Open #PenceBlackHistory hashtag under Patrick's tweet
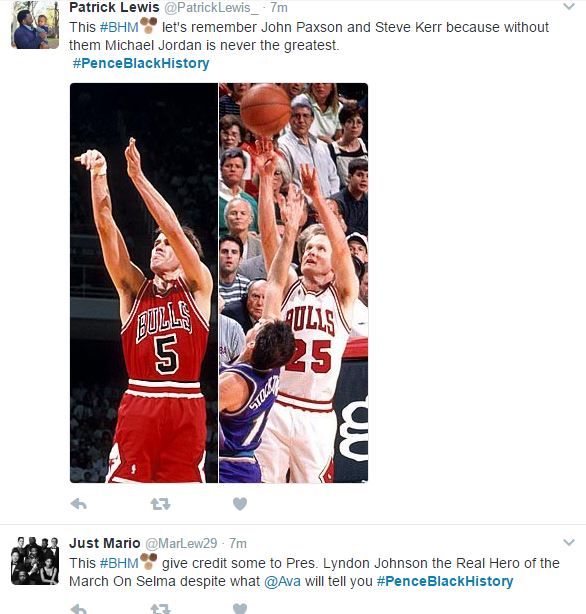Viewport: 586px width, 614px height. click(x=141, y=63)
